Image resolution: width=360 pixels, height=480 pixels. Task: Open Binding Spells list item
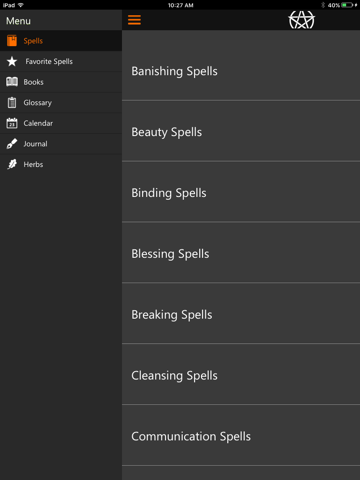point(241,192)
